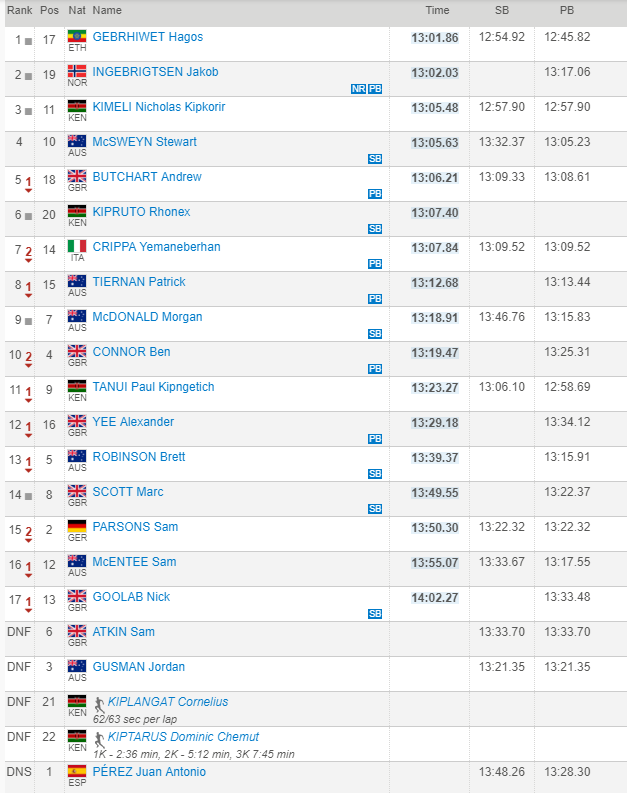Click the German flag beside PARSONS Sam

point(77,526)
